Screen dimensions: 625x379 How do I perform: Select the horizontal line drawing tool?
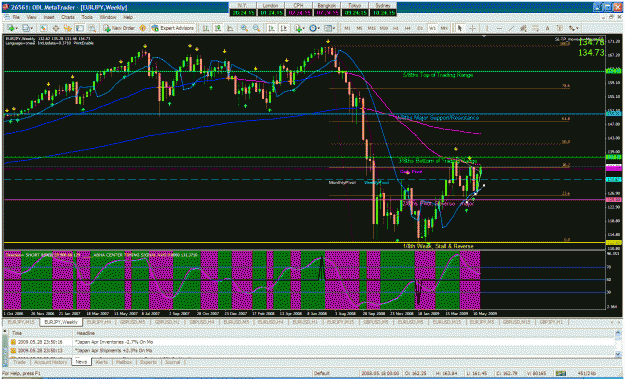coord(499,28)
